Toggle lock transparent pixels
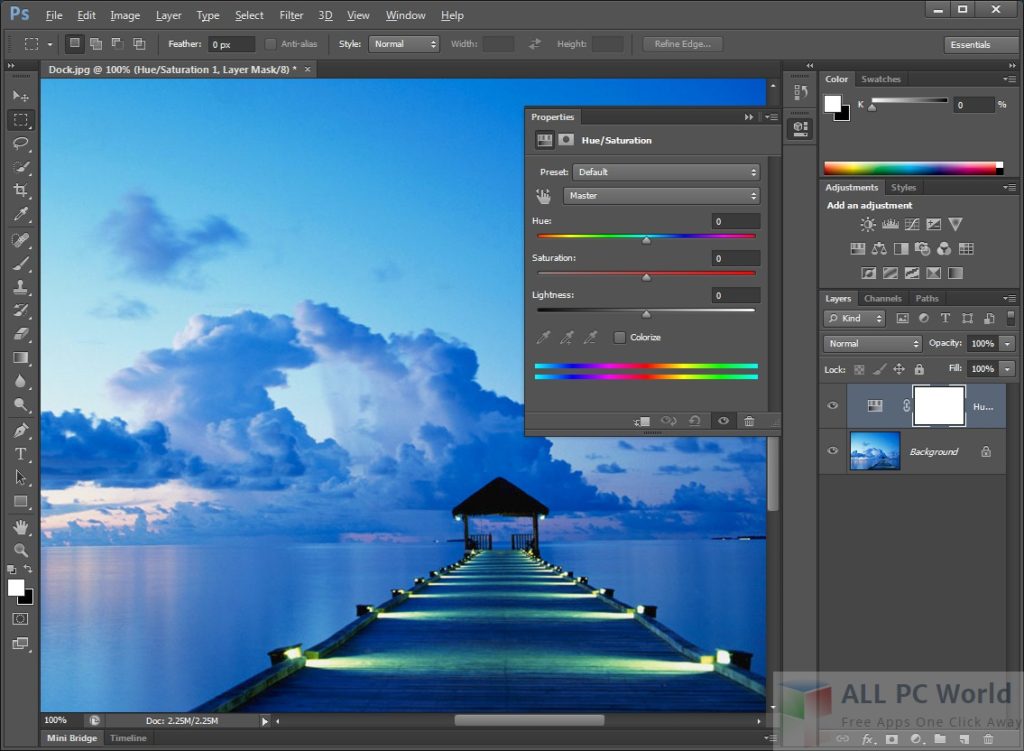The height and width of the screenshot is (751, 1024). click(x=859, y=370)
